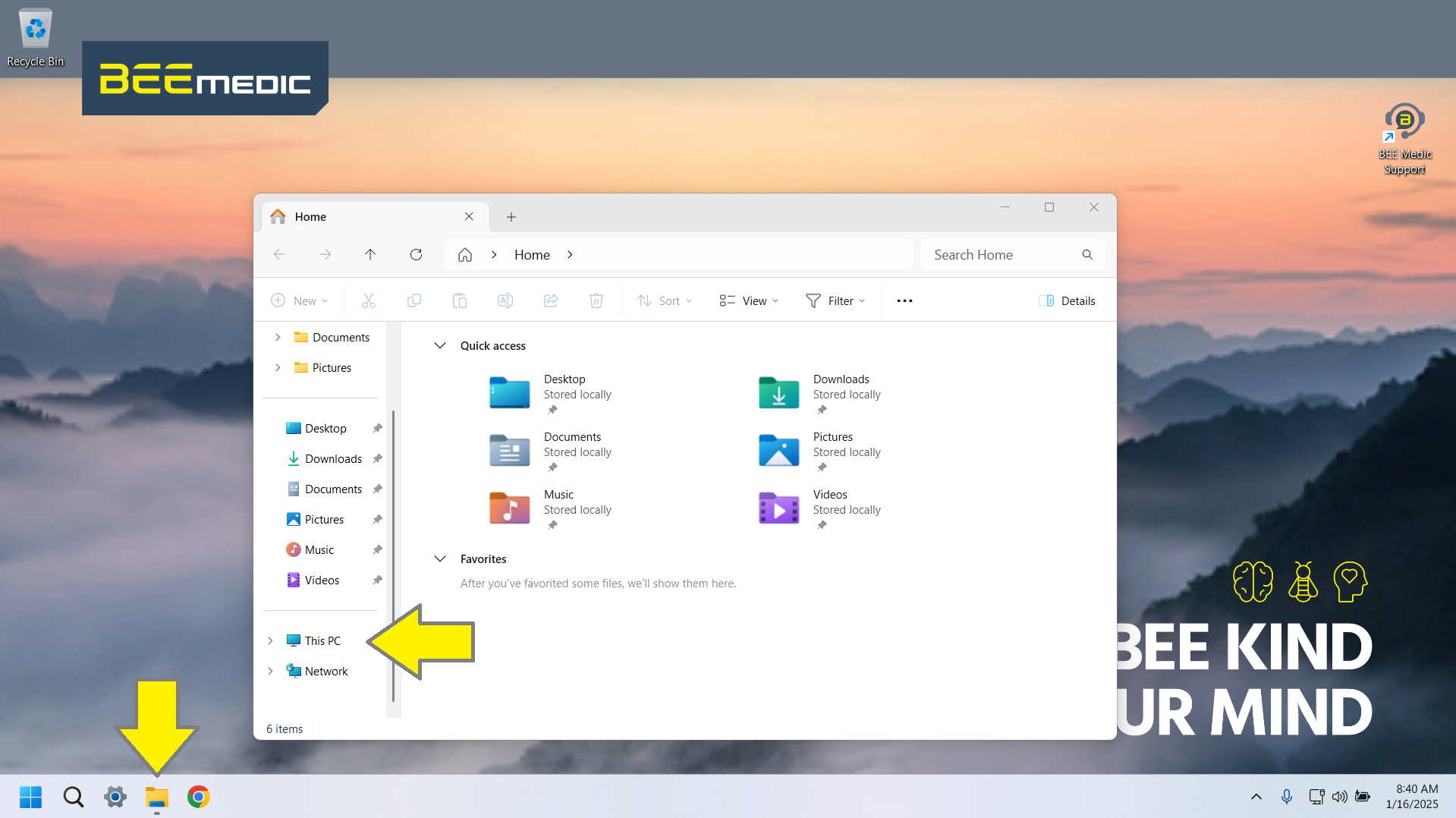
Task: Click the Share icon in toolbar
Action: [x=551, y=300]
